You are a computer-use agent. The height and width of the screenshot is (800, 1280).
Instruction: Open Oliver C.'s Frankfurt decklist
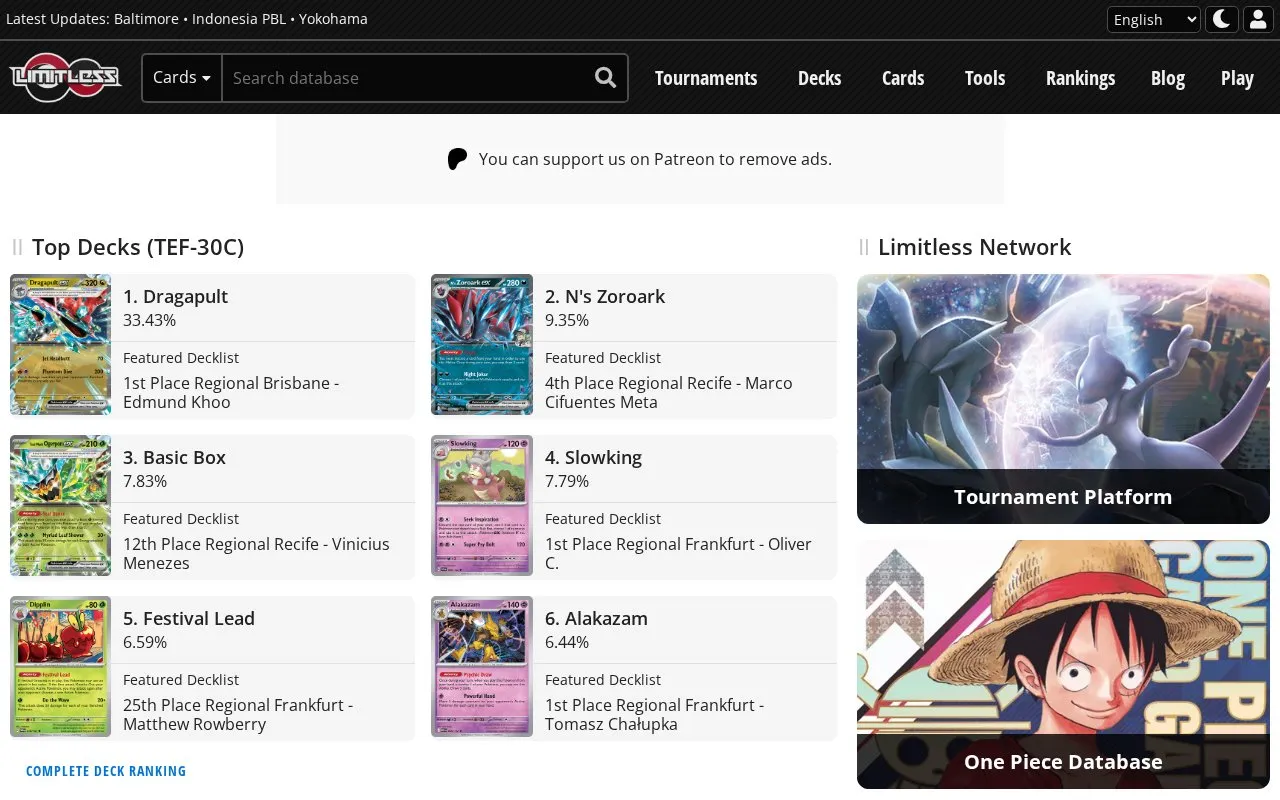[x=678, y=553]
